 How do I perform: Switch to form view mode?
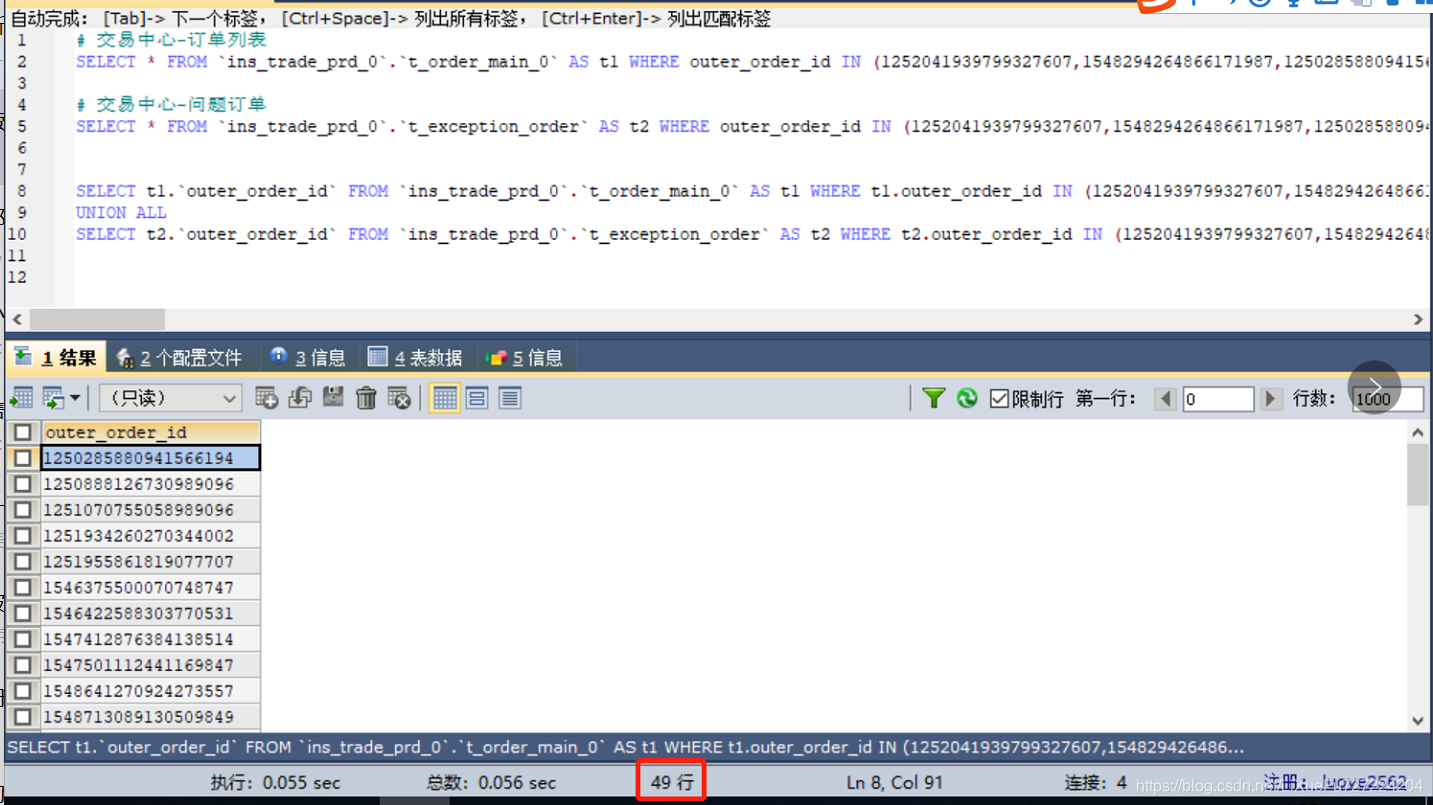pos(477,398)
